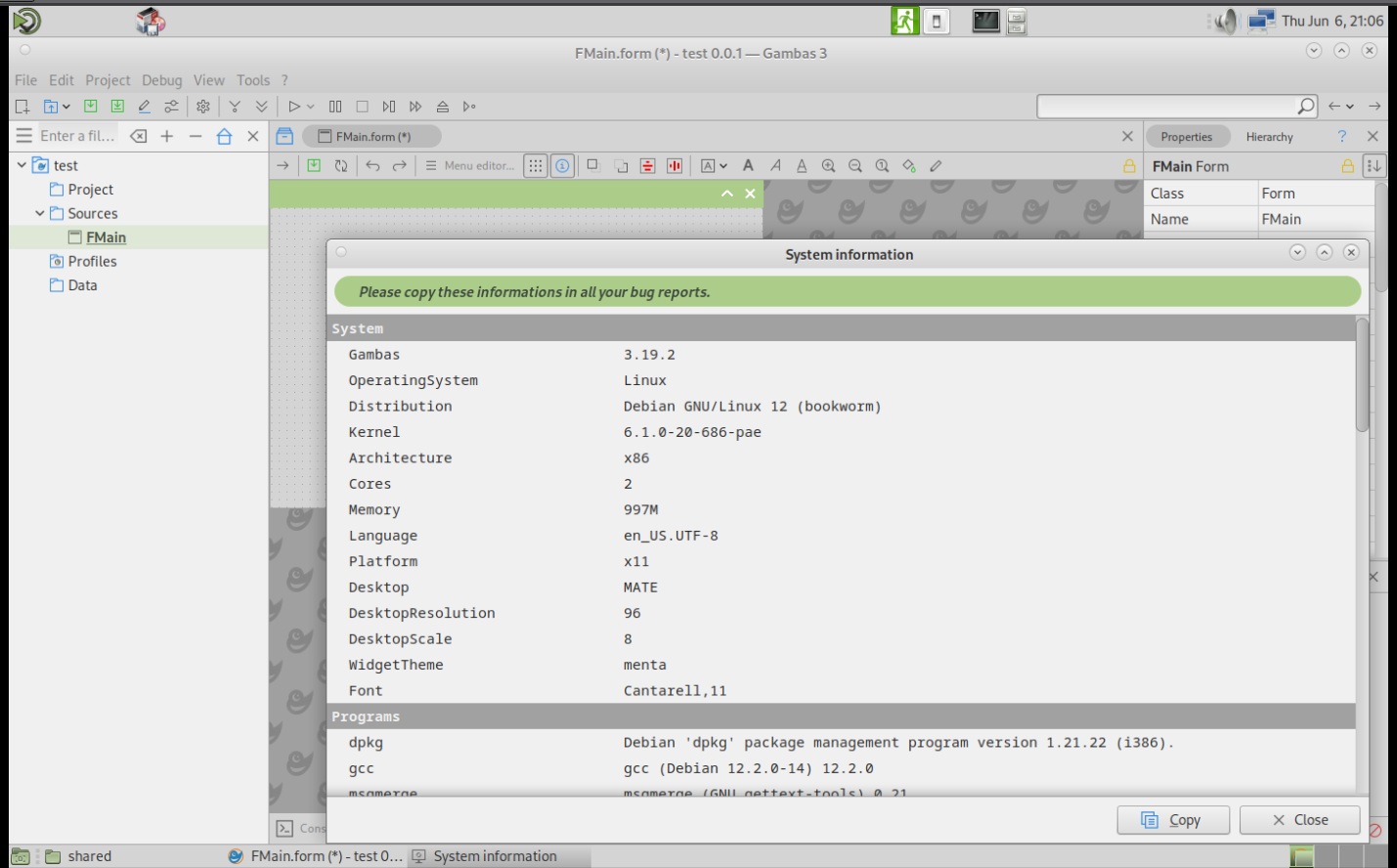Open the dropdown arrow beside Run button

311,107
